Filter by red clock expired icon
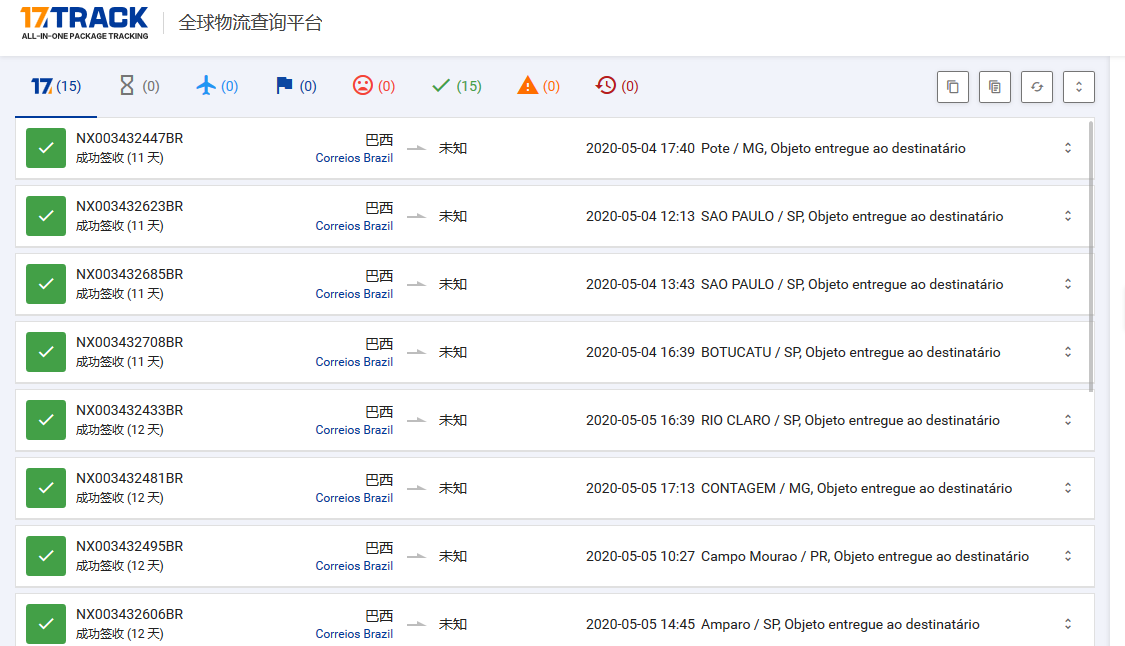Image resolution: width=1125 pixels, height=646 pixels. (x=616, y=86)
